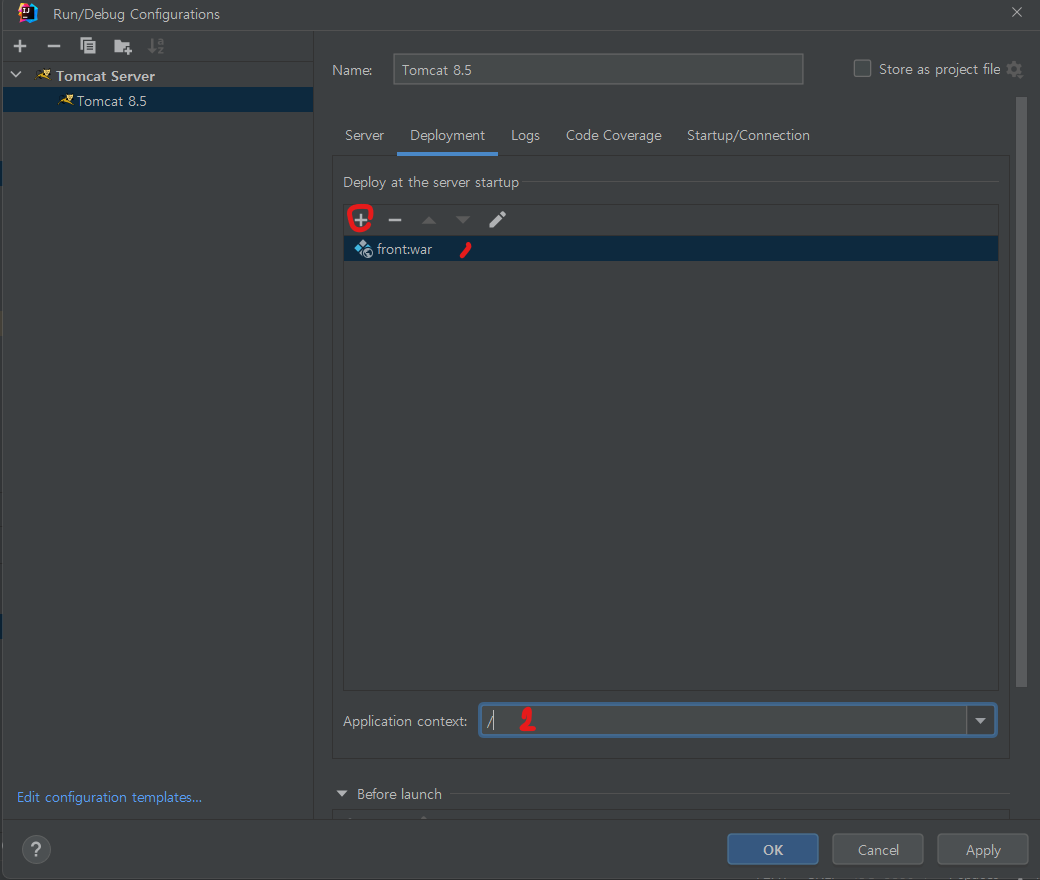Focus the Name input field
The width and height of the screenshot is (1040, 880).
[x=598, y=70]
